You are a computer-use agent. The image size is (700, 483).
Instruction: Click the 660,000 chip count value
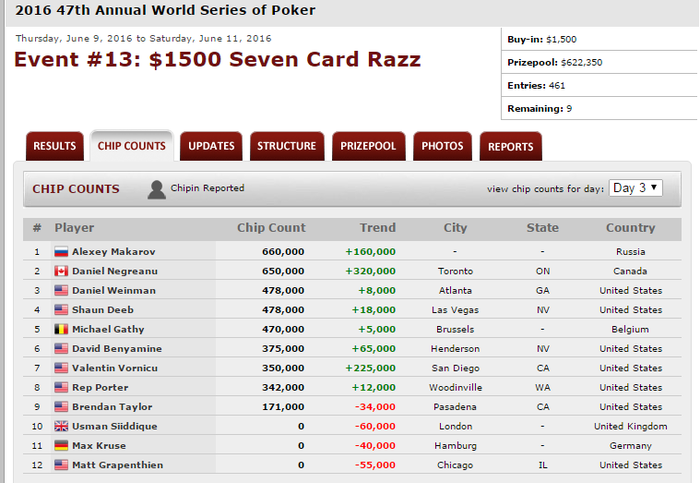click(283, 252)
